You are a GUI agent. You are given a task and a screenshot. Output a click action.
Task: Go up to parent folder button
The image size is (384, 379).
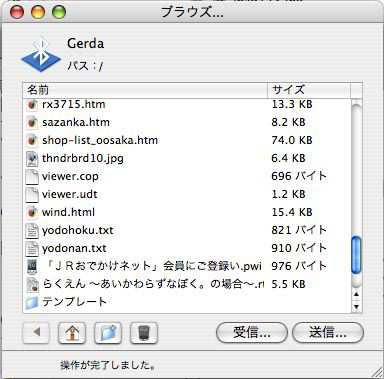[x=72, y=332]
